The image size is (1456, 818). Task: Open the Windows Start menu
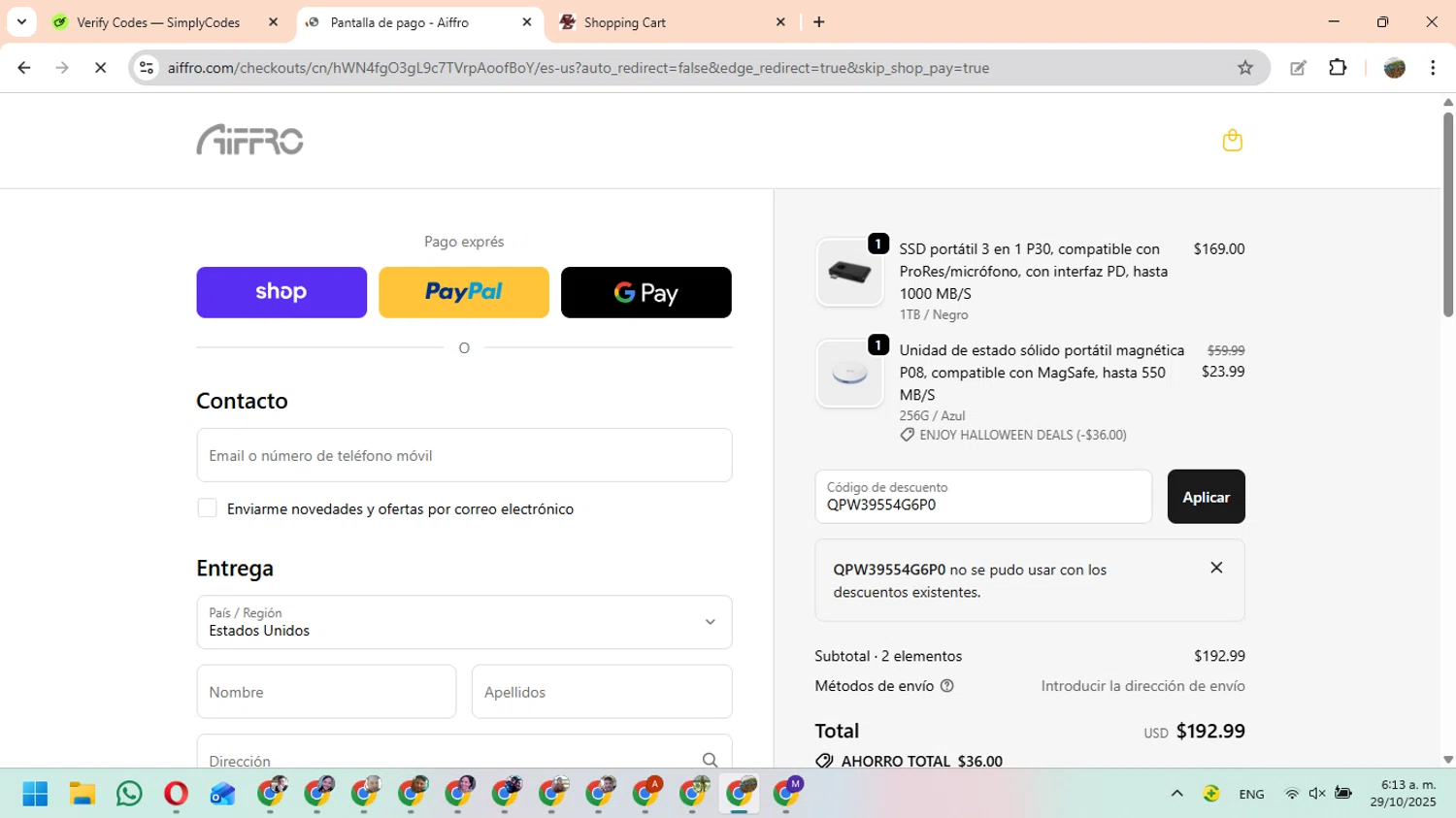[35, 794]
